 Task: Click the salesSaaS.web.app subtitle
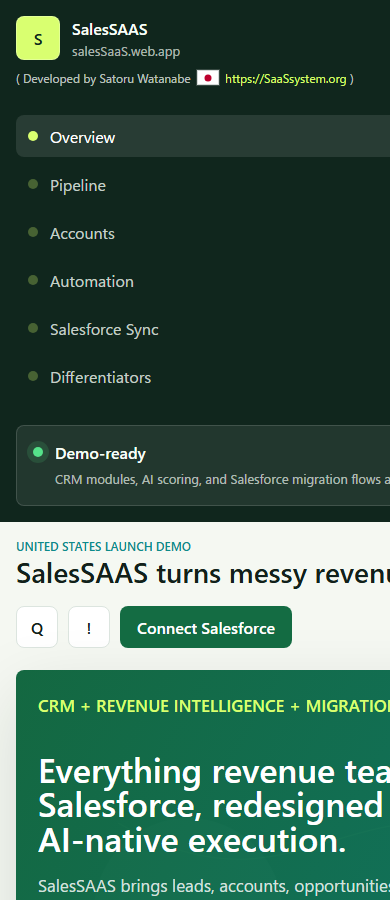pos(126,52)
